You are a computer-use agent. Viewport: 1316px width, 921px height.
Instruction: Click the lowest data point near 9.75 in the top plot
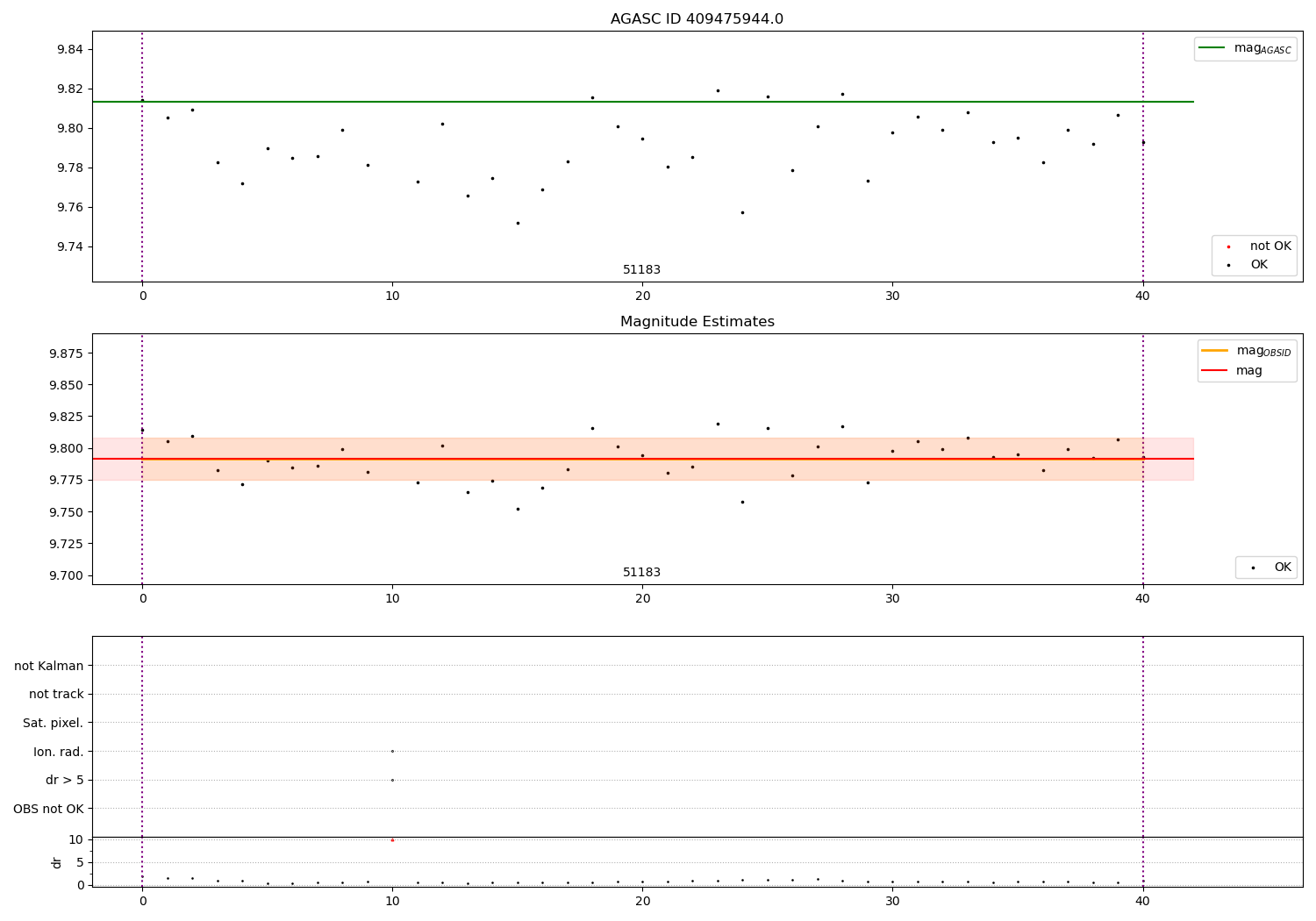[x=518, y=223]
